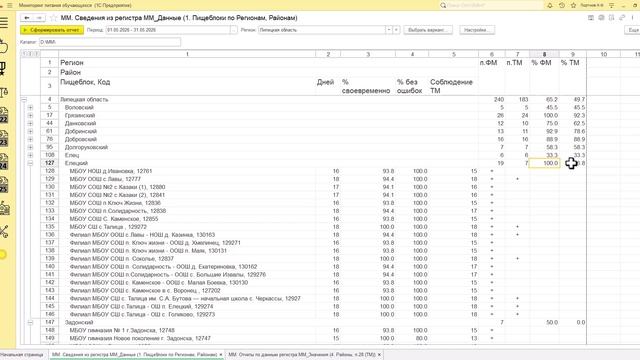Go forward with the right arrow button

coord(39,18)
